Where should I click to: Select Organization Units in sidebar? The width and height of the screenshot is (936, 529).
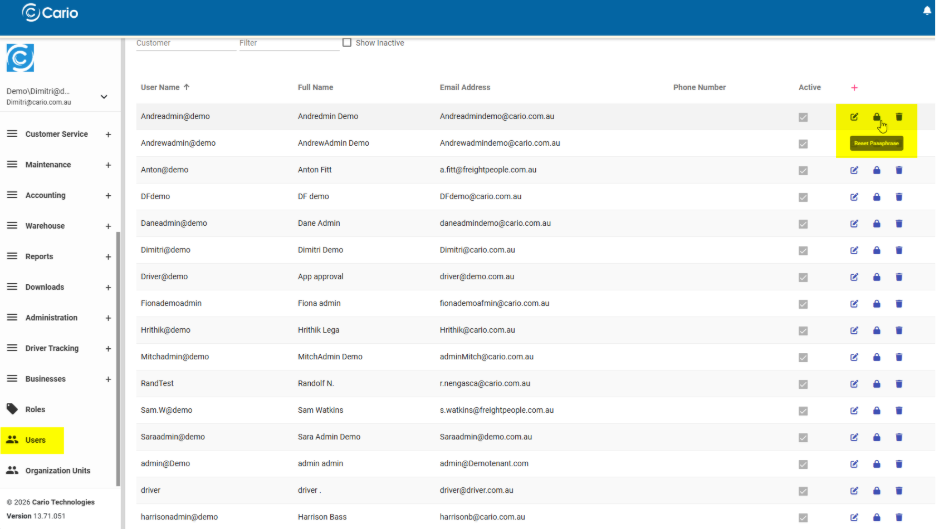pos(57,470)
